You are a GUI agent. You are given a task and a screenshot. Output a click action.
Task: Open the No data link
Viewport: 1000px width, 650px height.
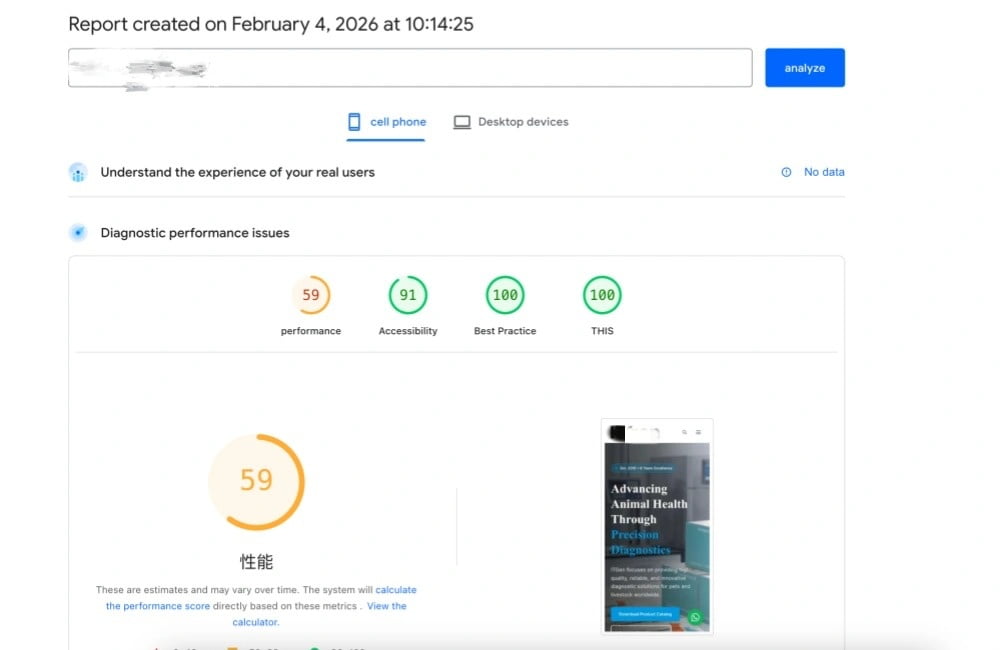824,171
